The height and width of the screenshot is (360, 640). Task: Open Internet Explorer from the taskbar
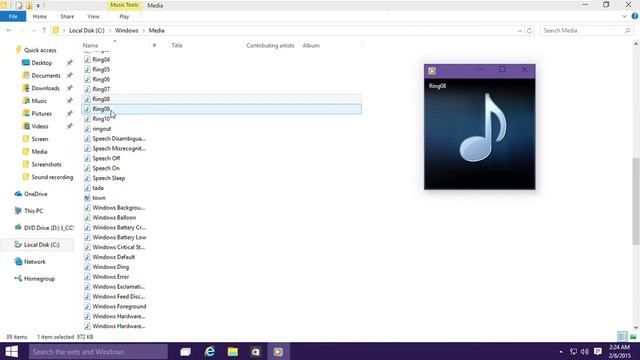point(210,351)
